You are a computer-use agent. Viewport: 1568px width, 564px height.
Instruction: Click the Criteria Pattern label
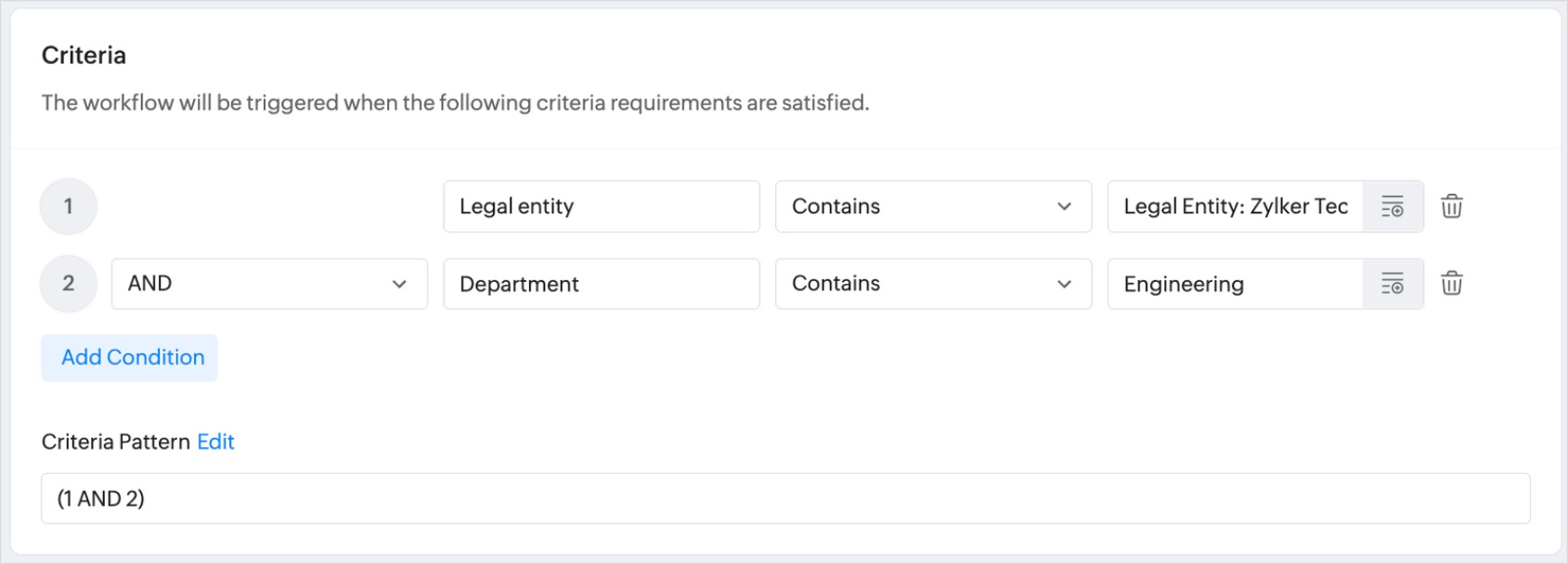[x=115, y=442]
